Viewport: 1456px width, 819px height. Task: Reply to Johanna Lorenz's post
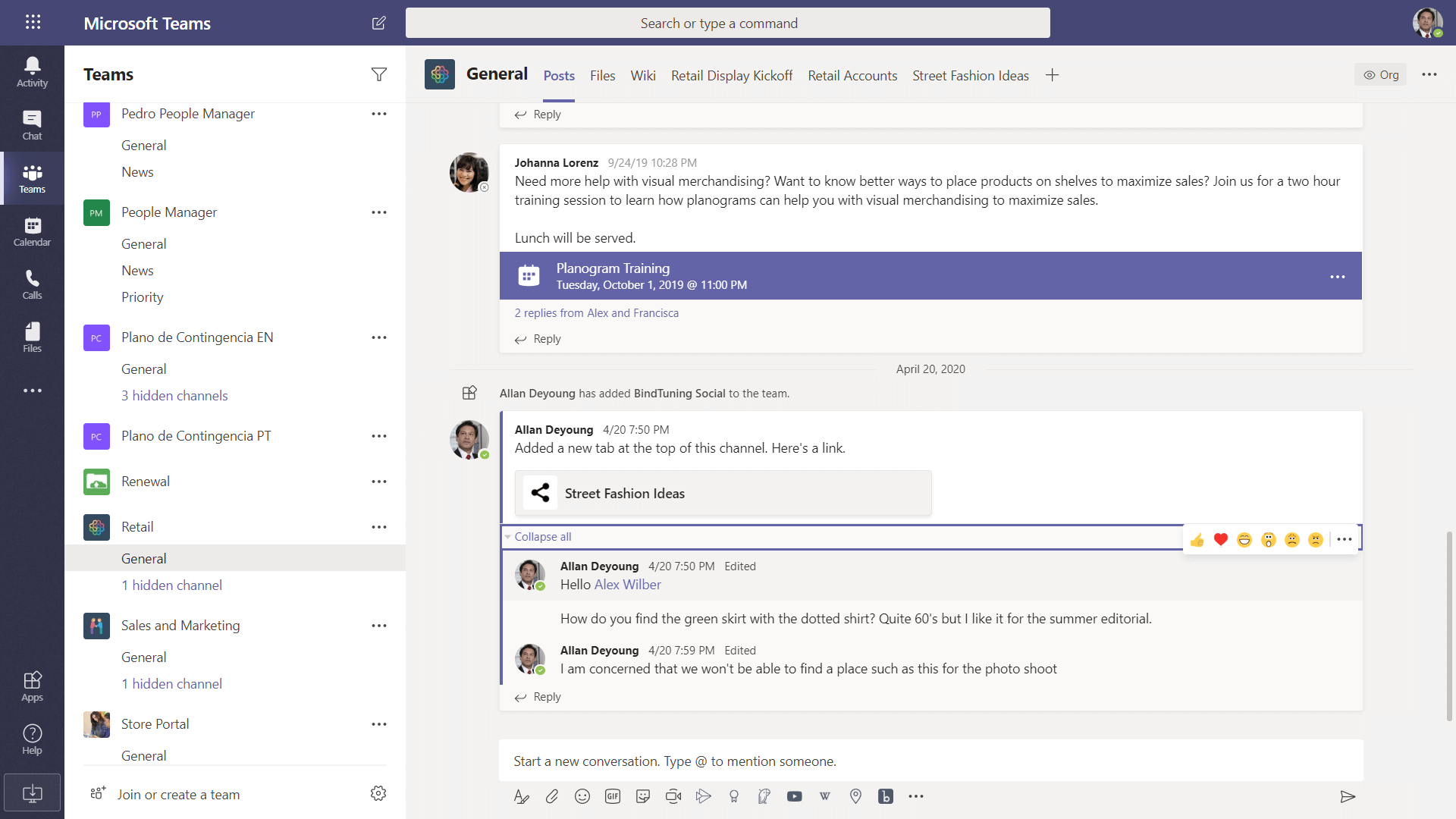538,339
